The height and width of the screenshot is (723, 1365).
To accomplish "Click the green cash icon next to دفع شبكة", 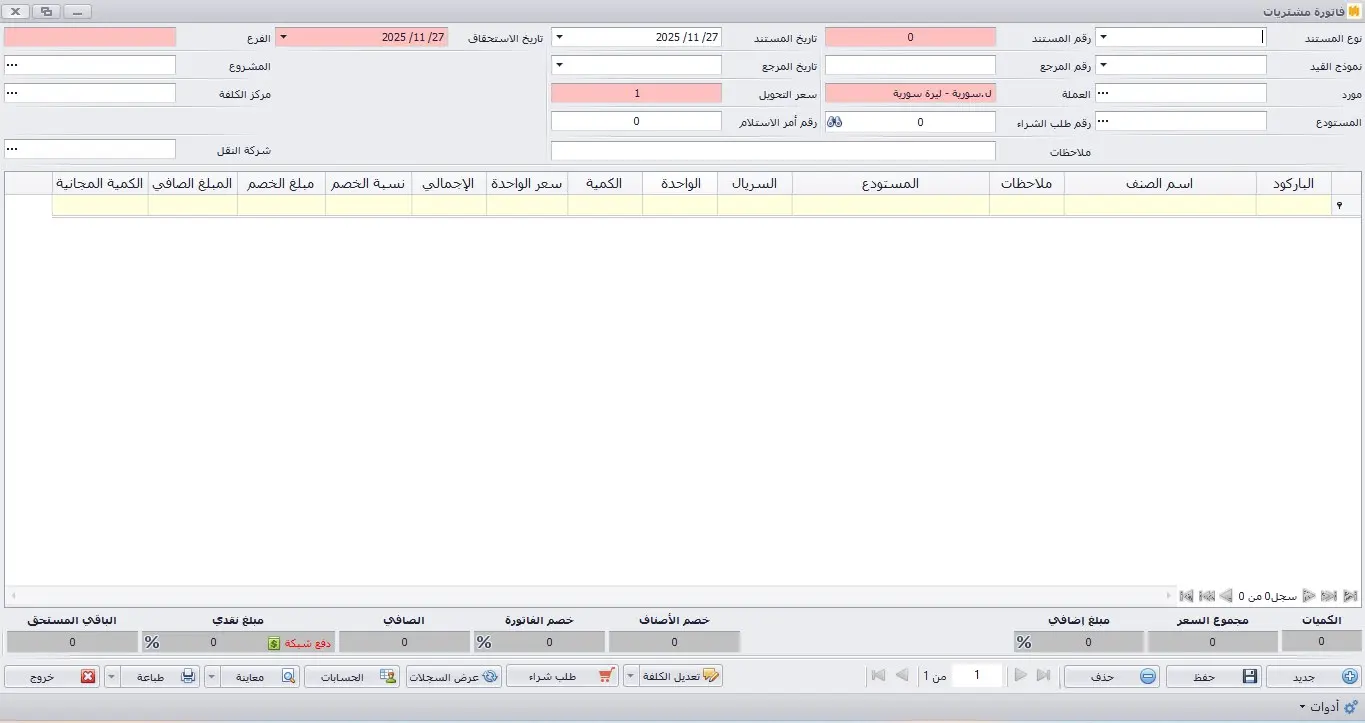I will point(273,643).
